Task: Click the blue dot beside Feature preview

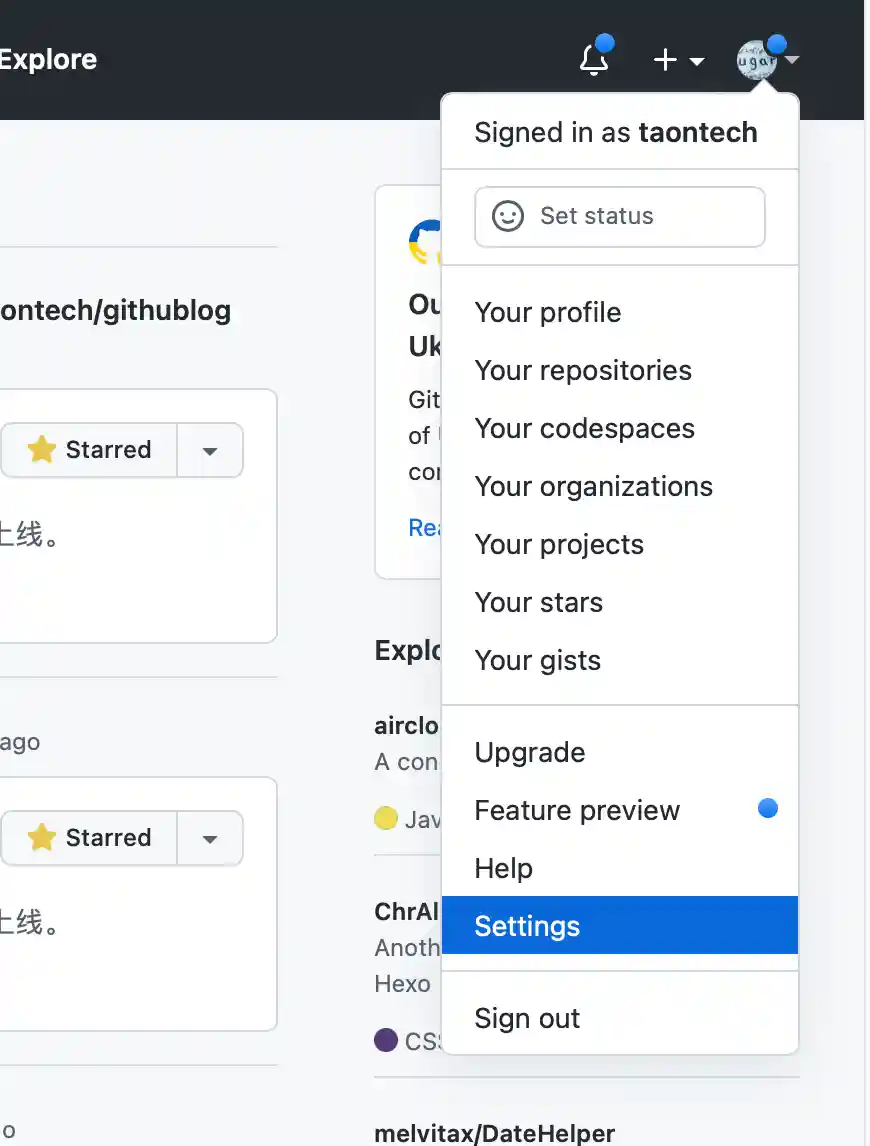Action: click(768, 809)
